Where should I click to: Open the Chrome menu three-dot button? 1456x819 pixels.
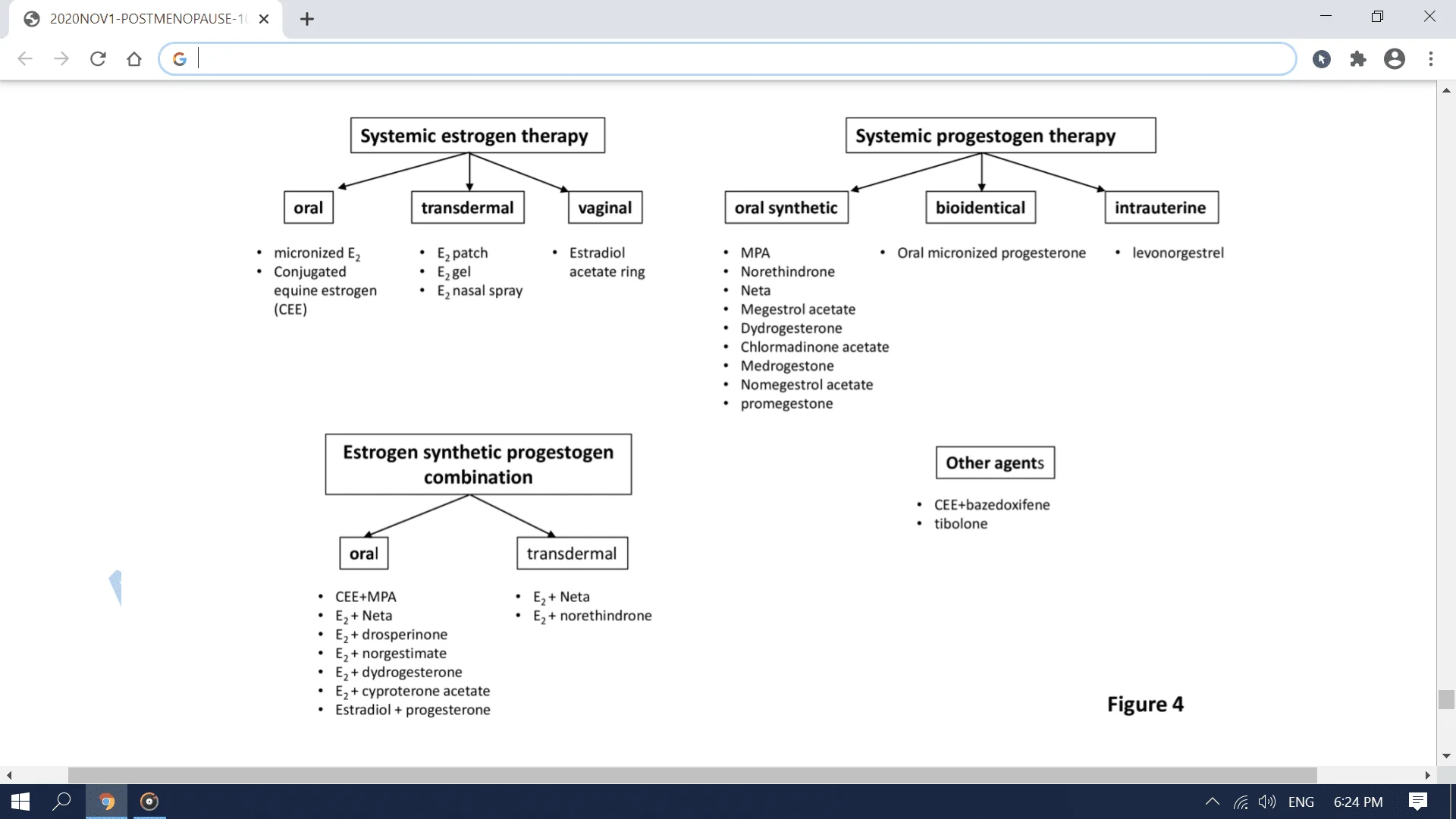[1430, 58]
